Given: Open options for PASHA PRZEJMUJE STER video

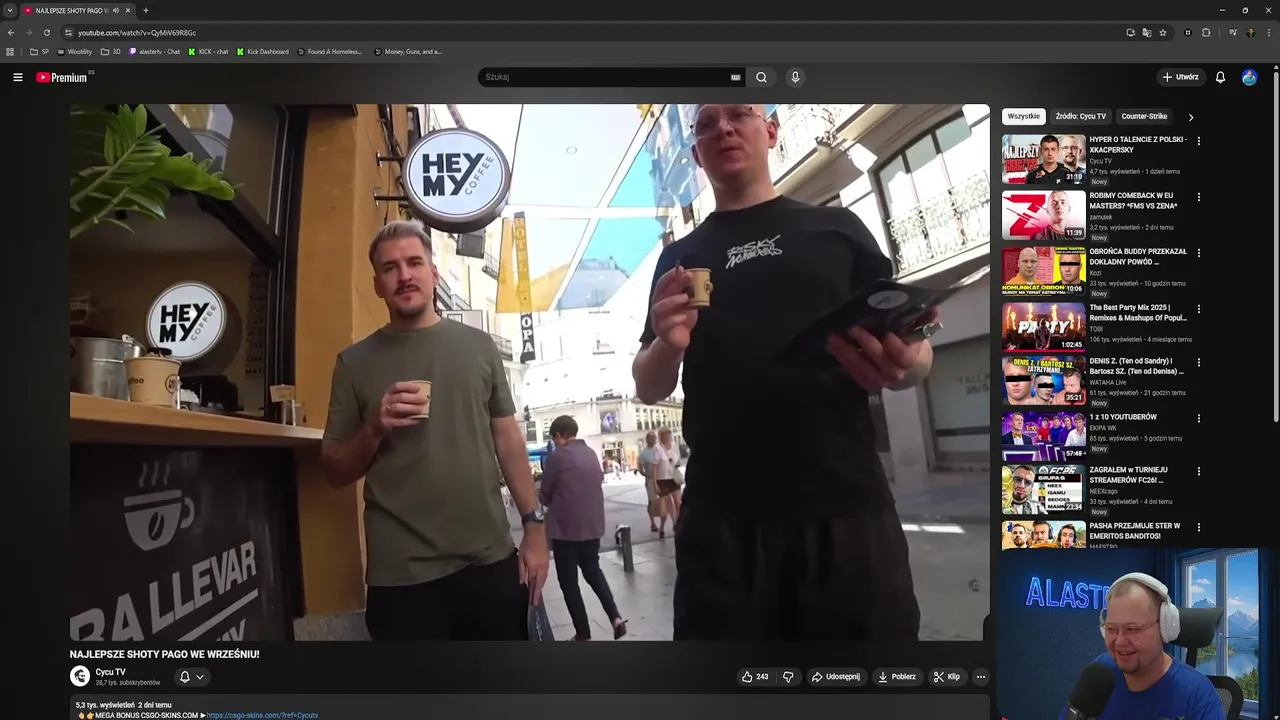Looking at the screenshot, I should (1198, 527).
